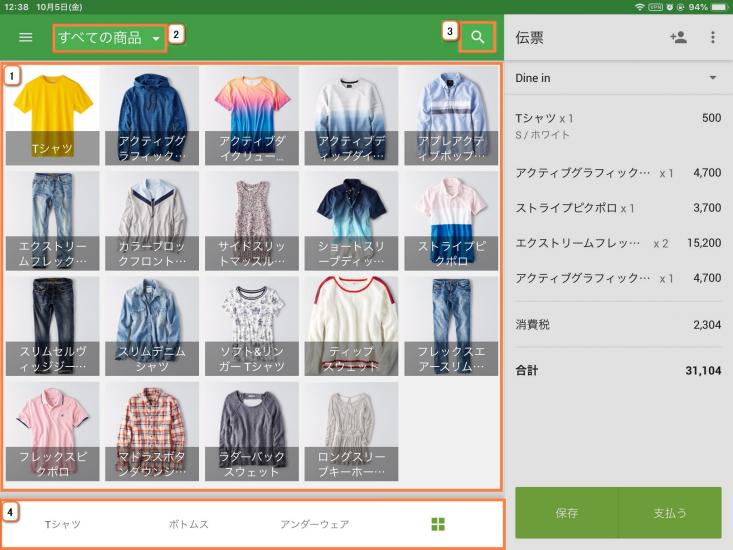Add the スリムセルヴィッジジー dark jeans
Image resolution: width=733 pixels, height=550 pixels.
(x=52, y=326)
